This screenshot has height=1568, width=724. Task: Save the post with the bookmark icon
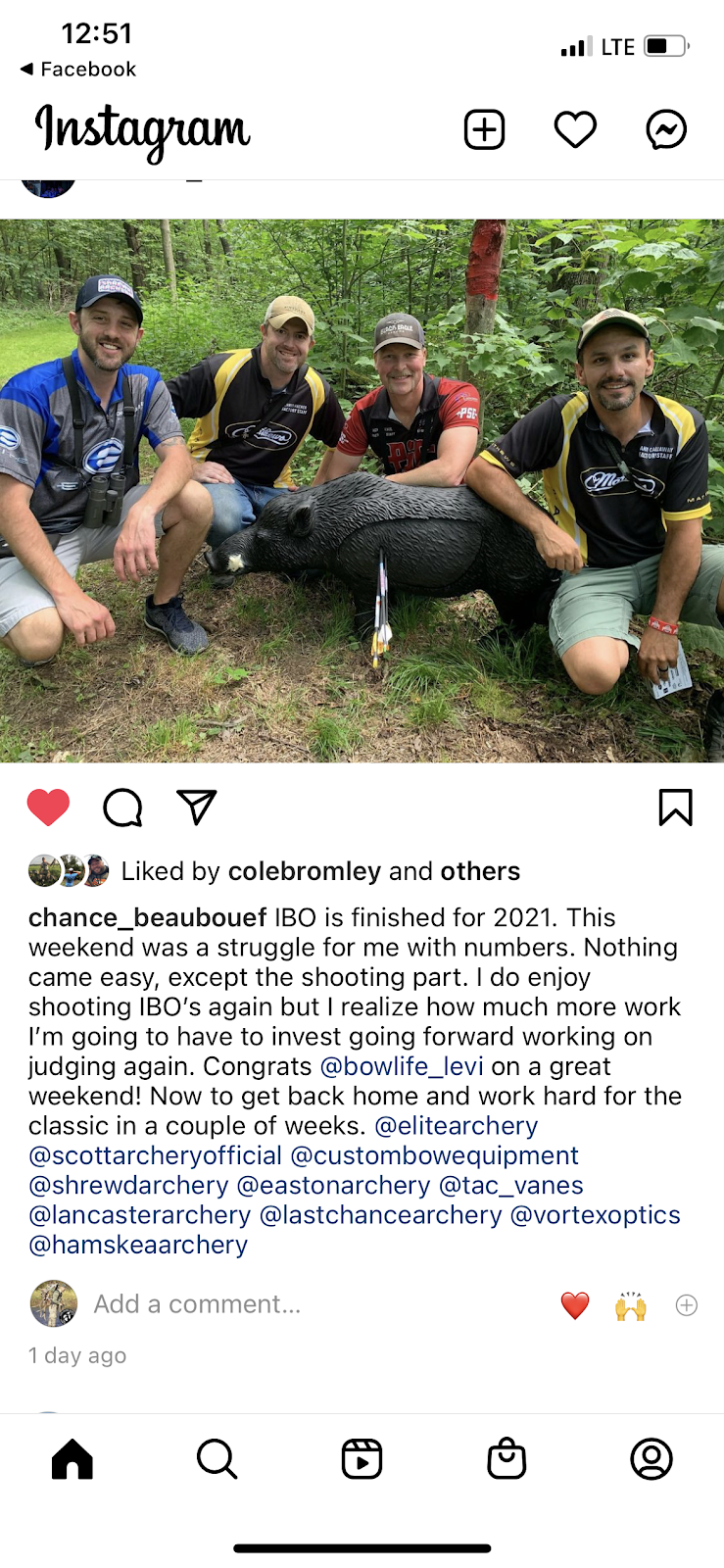click(x=676, y=808)
